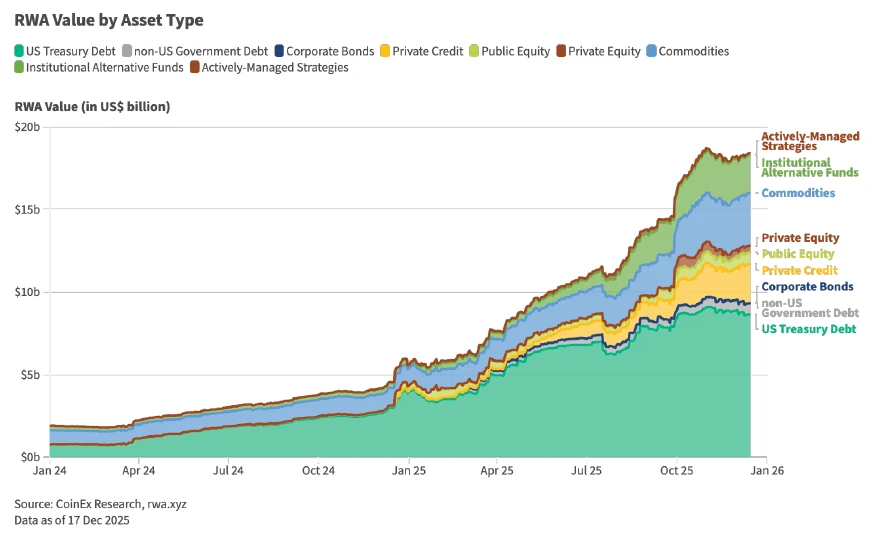Select the Oct 25 x-axis tick label
This screenshot has height=546, width=874.
(x=676, y=469)
